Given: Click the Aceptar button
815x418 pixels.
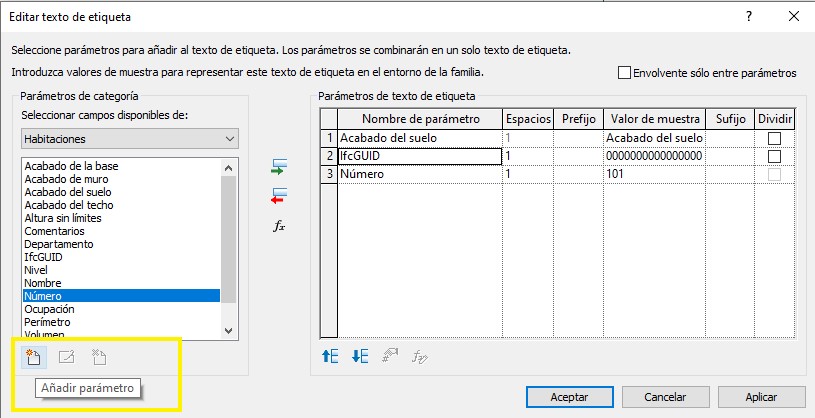Looking at the screenshot, I should point(569,397).
